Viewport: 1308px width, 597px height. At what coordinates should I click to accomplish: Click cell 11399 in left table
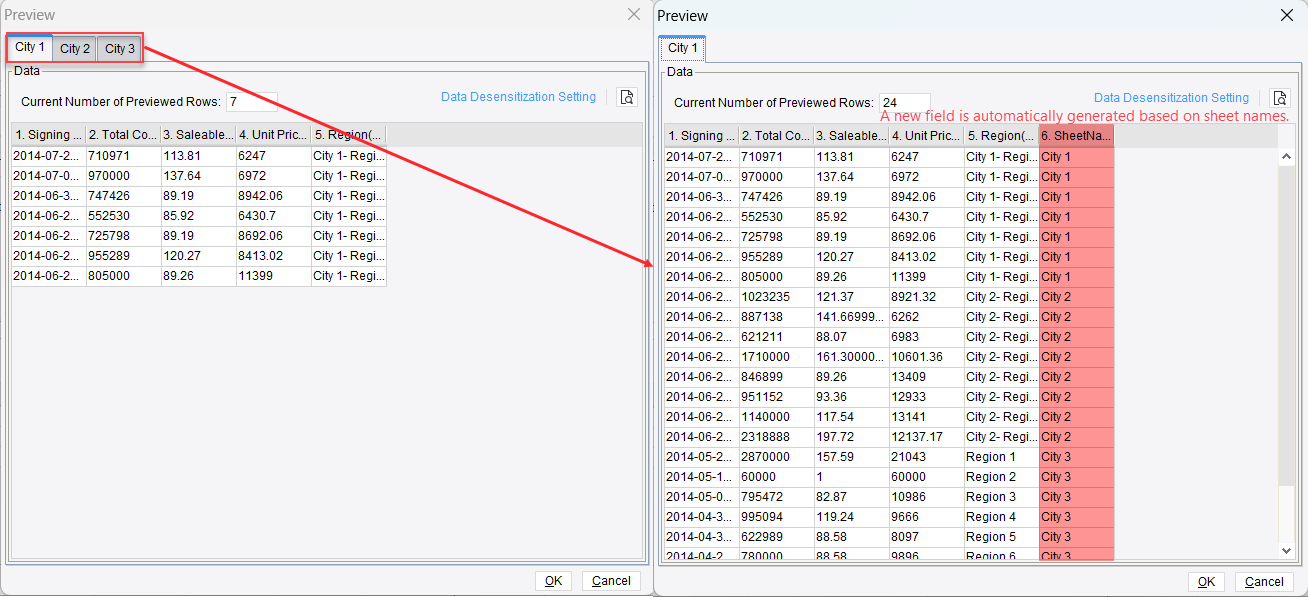273,276
